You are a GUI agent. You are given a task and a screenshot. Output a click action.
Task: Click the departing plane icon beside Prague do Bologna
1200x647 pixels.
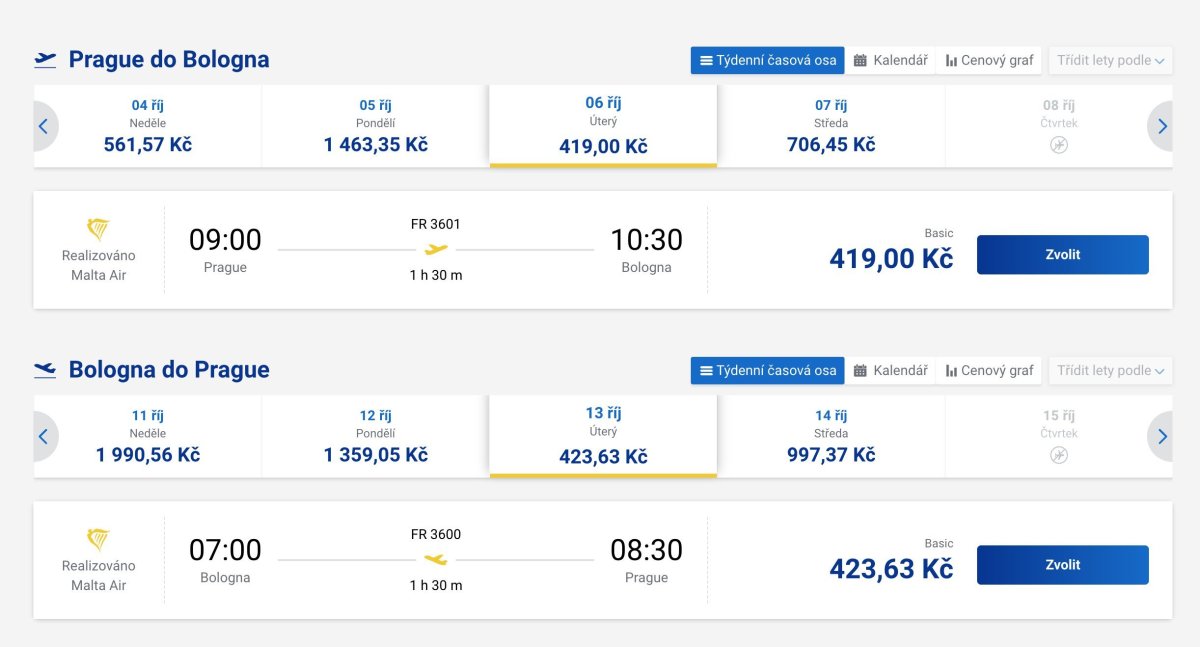[45, 60]
